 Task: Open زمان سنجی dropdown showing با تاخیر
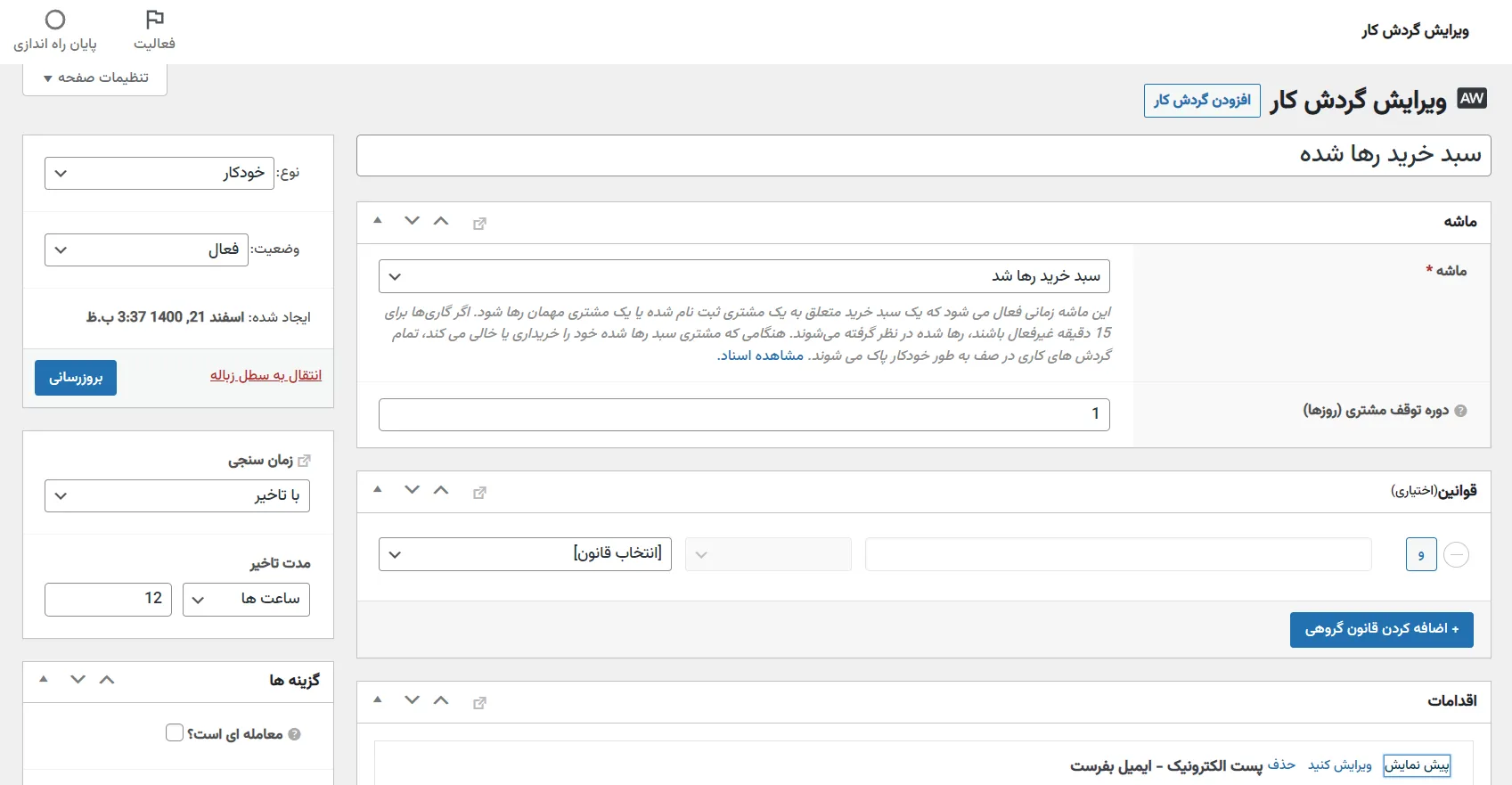177,495
